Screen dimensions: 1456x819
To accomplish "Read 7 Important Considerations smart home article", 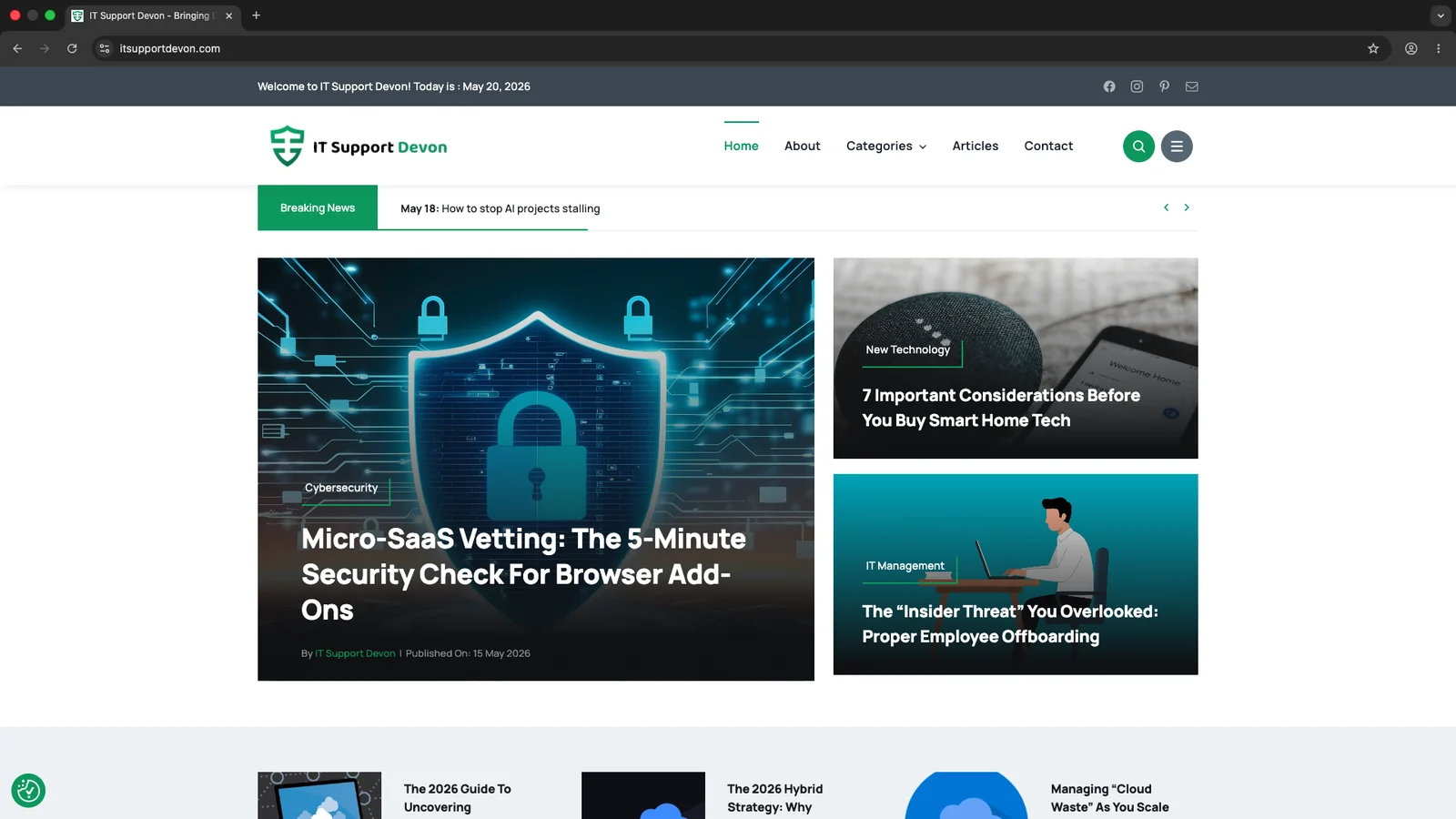I will click(1001, 408).
